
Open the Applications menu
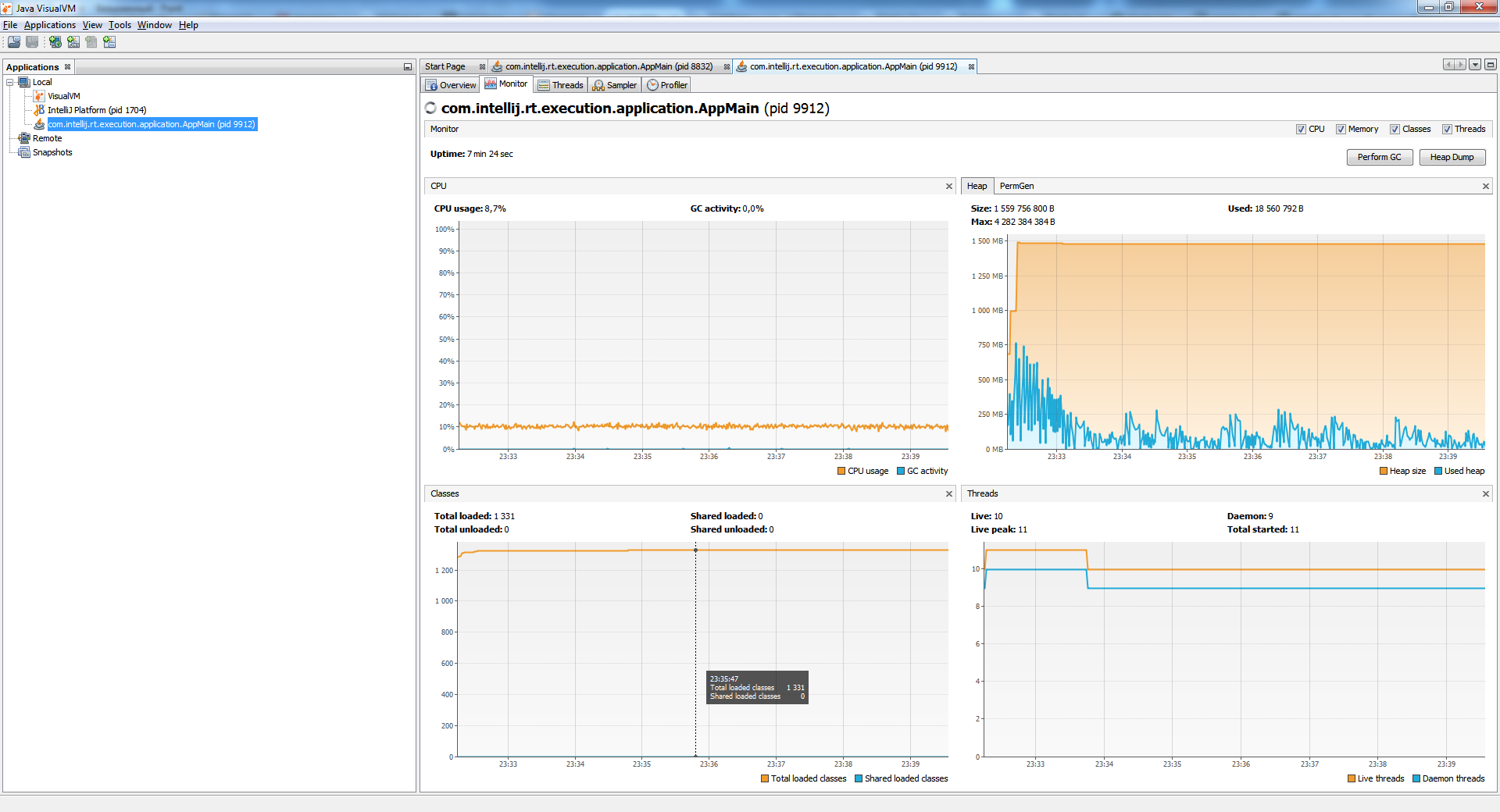click(50, 25)
